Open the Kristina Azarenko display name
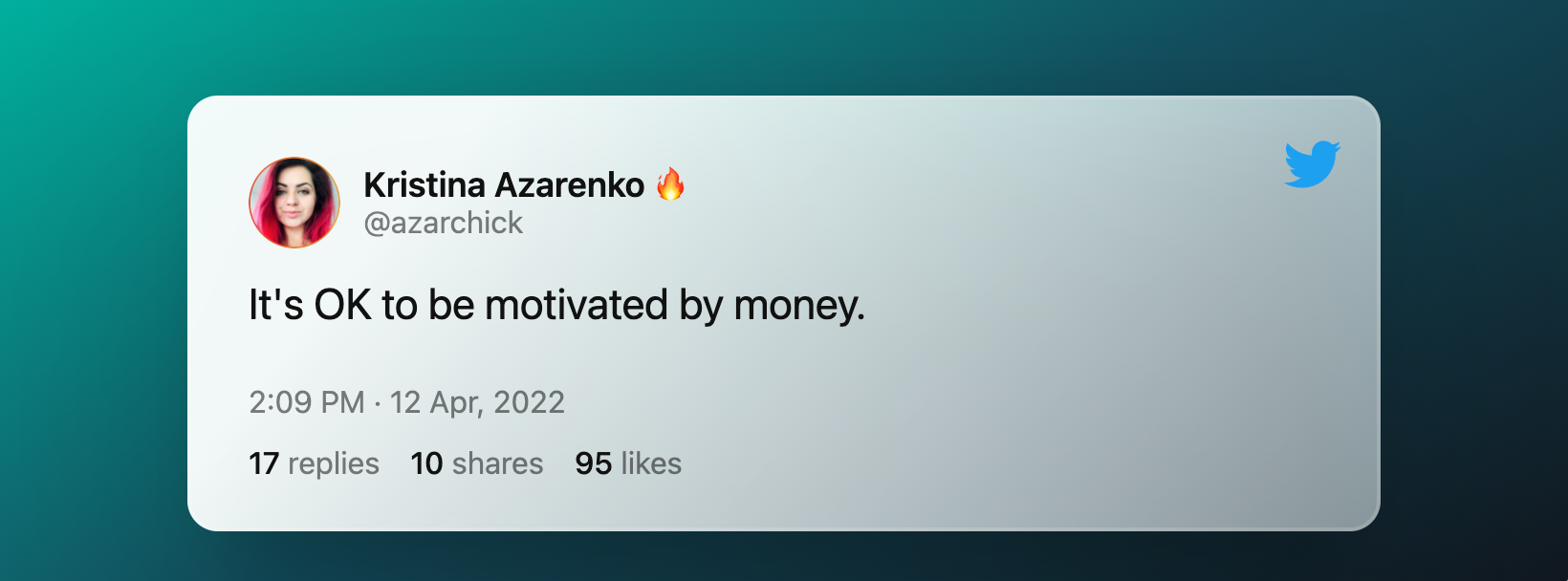 [x=504, y=184]
